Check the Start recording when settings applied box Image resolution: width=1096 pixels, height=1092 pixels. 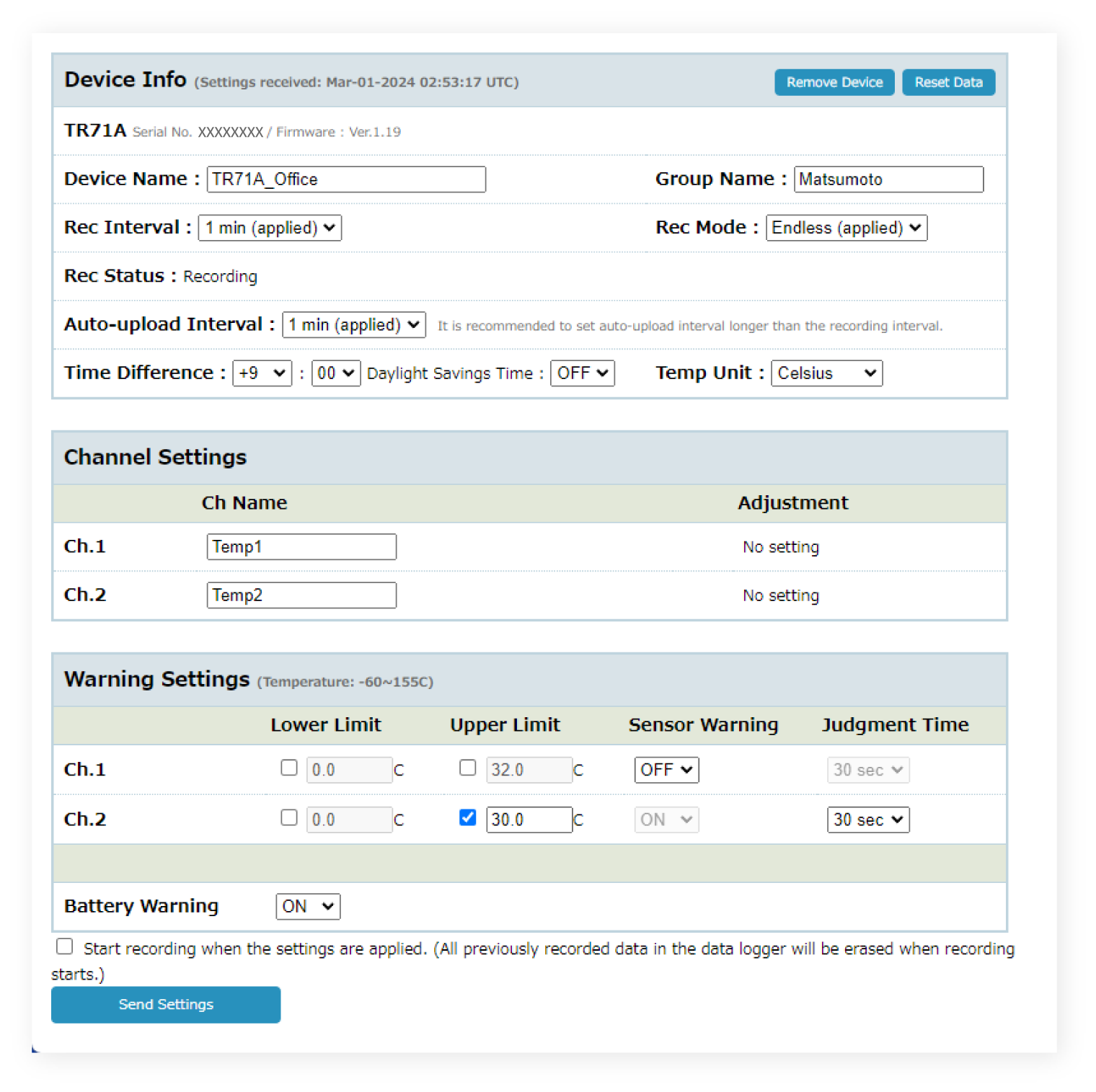pos(65,946)
